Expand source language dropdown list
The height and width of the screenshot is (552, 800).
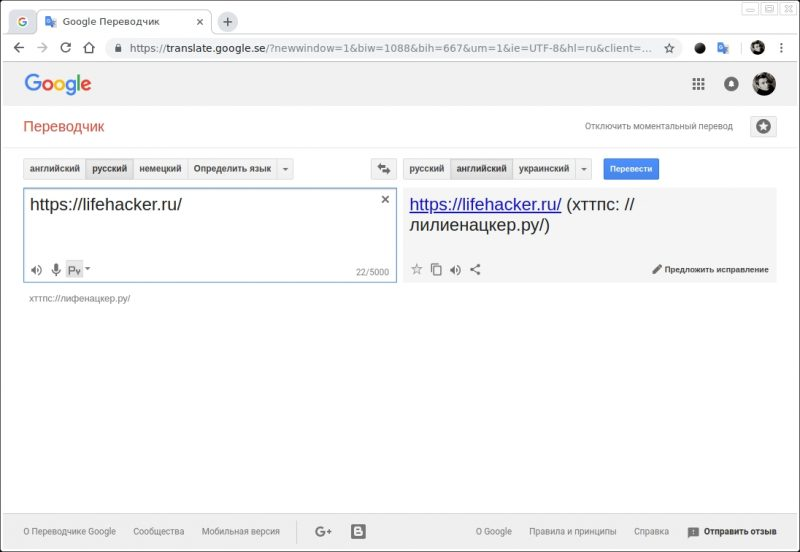(x=286, y=169)
